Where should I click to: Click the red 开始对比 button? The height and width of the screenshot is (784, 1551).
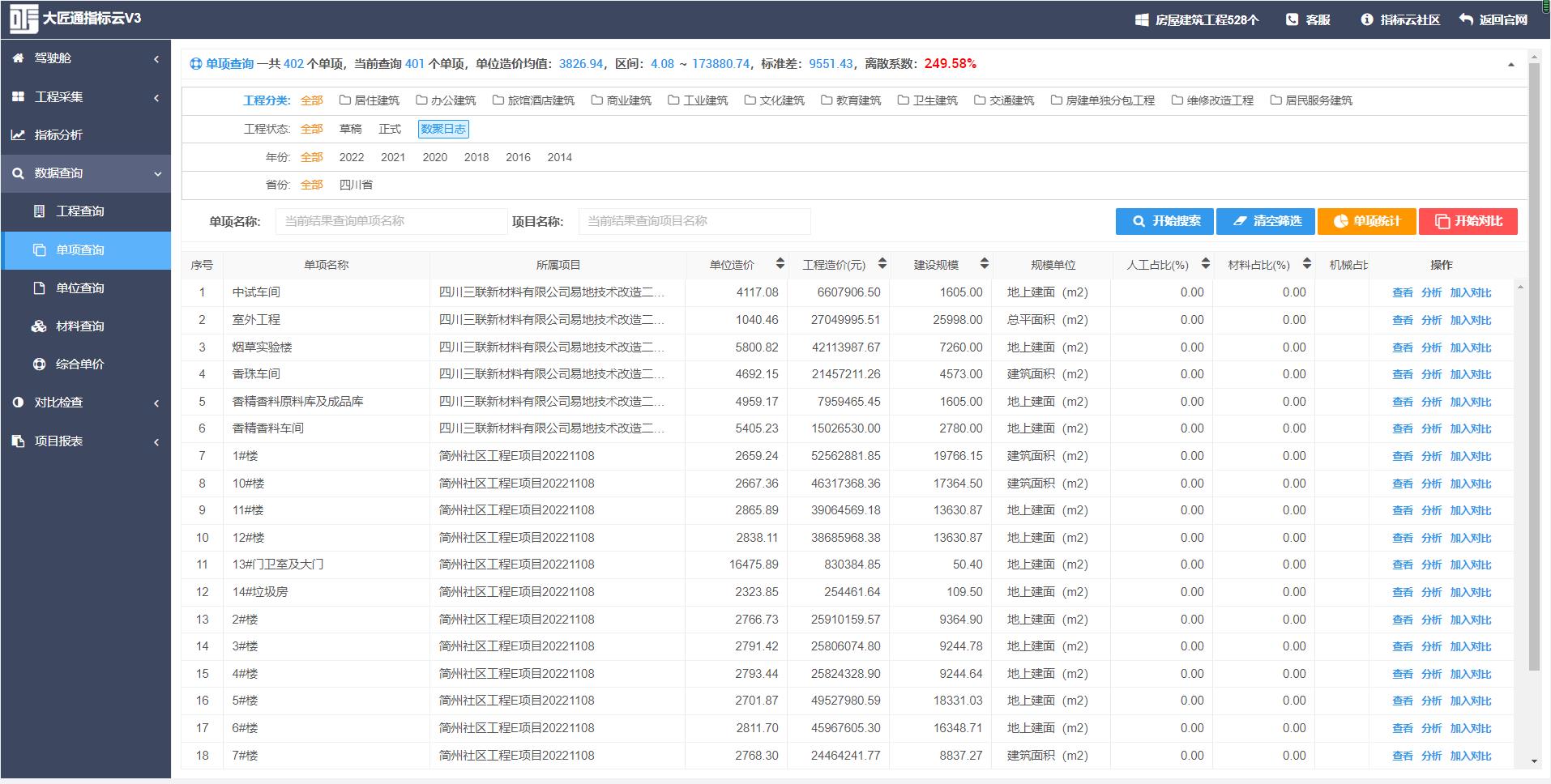tap(1468, 221)
